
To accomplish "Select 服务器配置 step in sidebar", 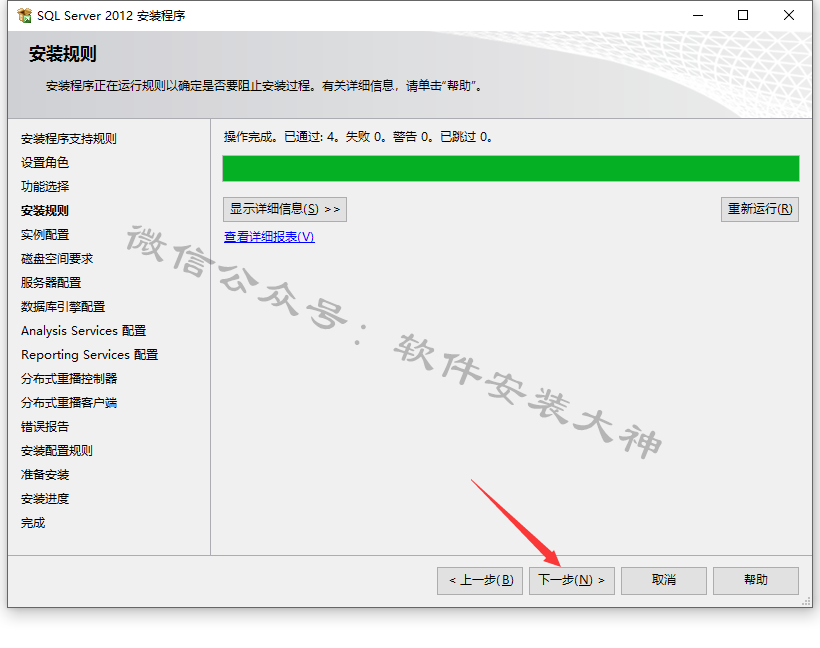I will tap(51, 283).
